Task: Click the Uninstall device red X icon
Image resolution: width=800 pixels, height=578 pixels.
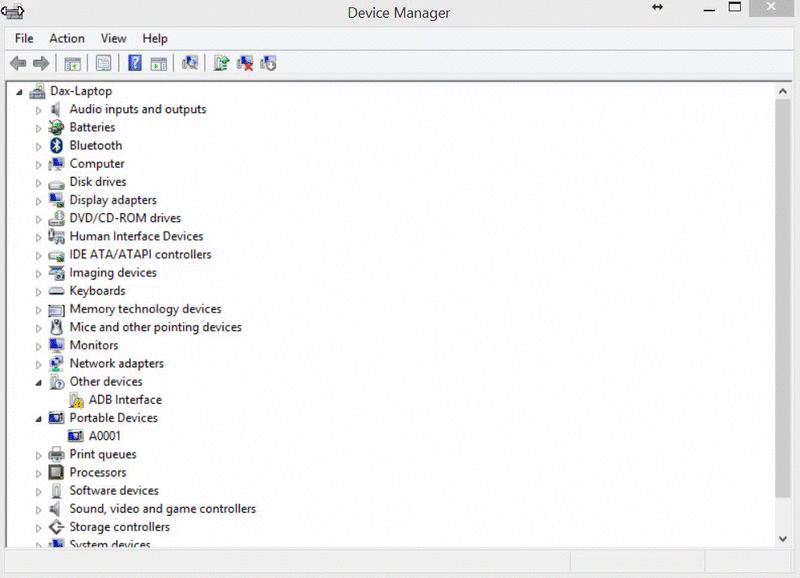Action: pos(244,63)
